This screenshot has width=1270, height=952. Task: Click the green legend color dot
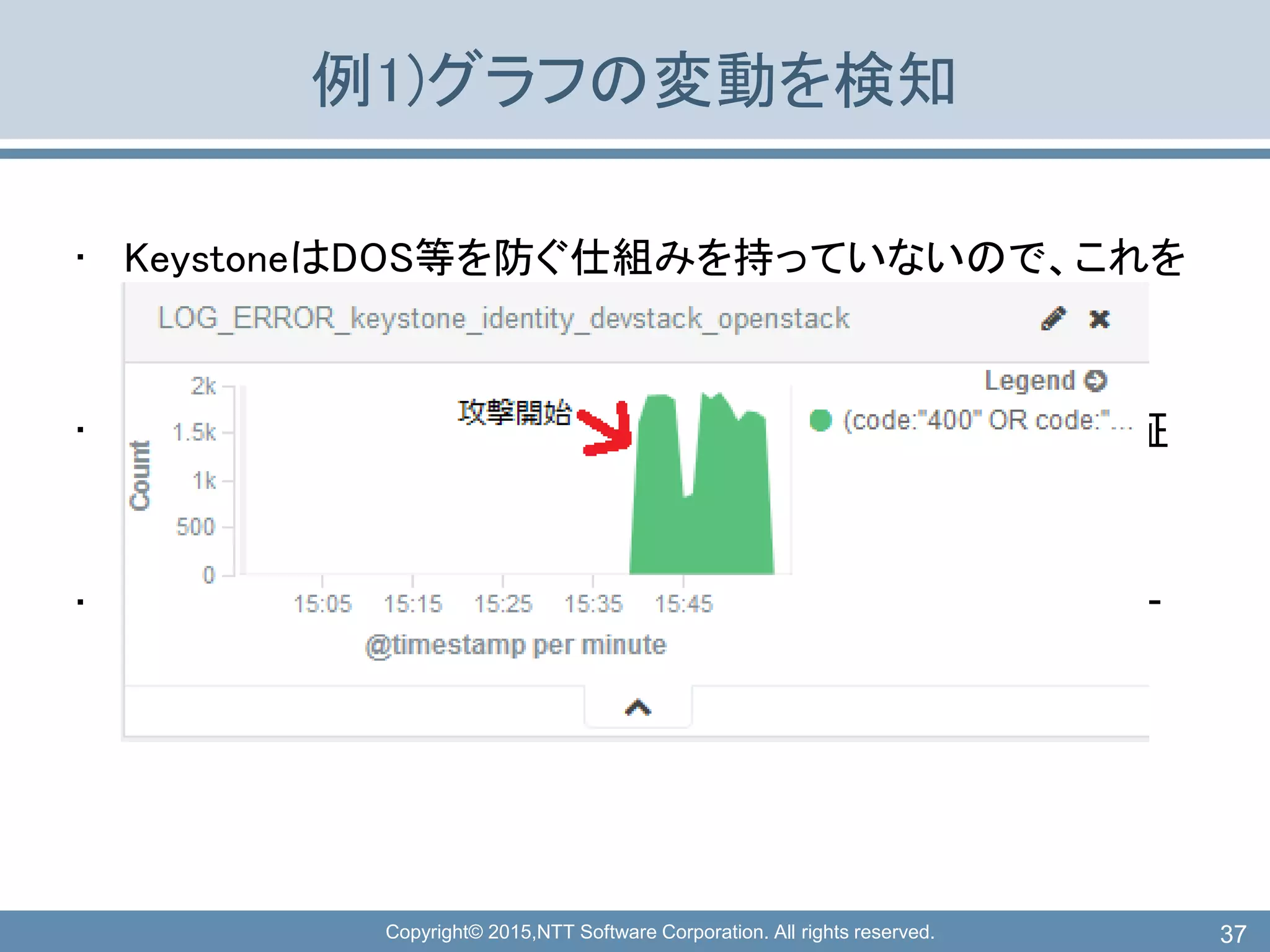click(x=820, y=420)
